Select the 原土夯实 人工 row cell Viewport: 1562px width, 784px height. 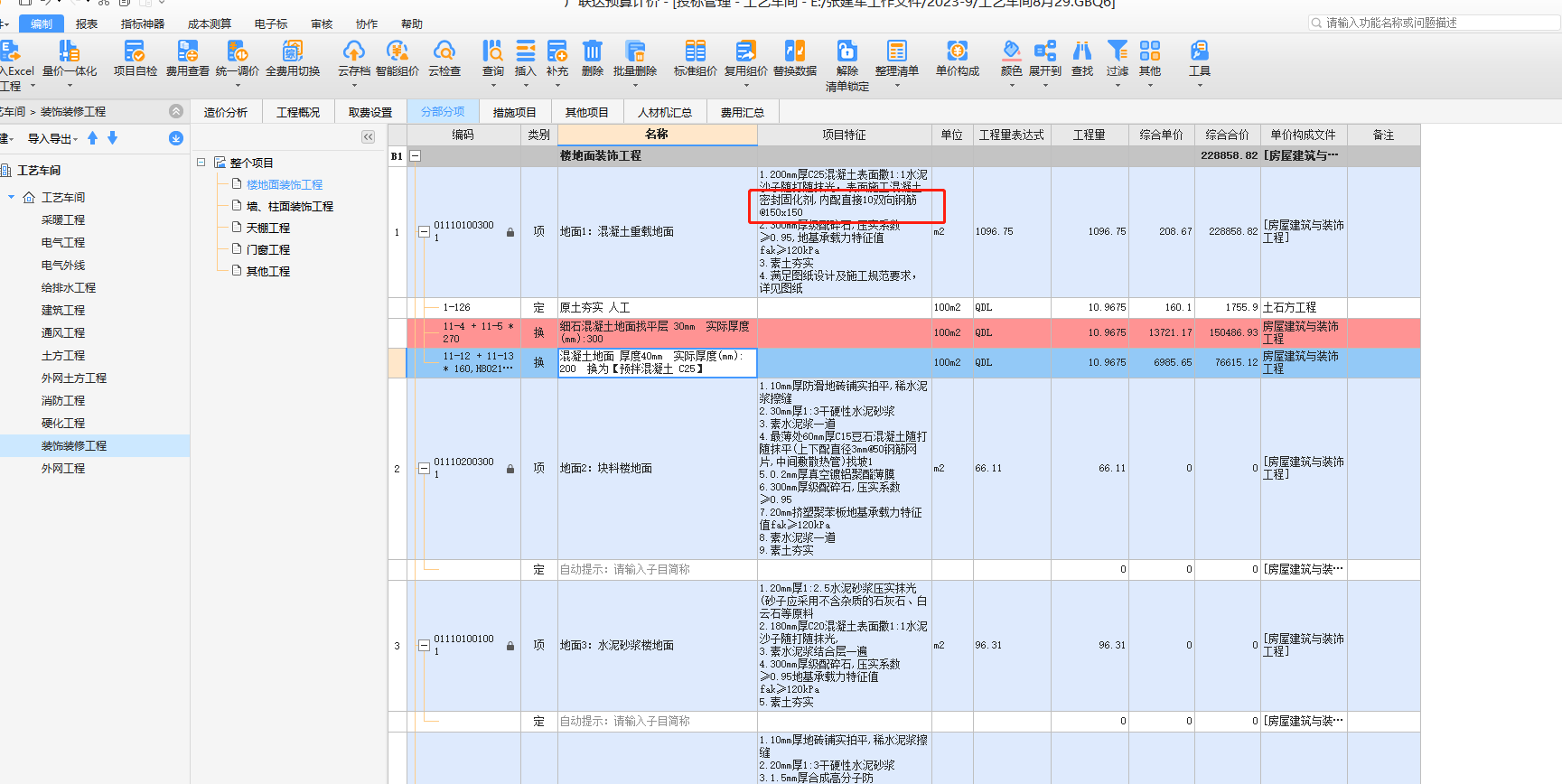tap(657, 308)
